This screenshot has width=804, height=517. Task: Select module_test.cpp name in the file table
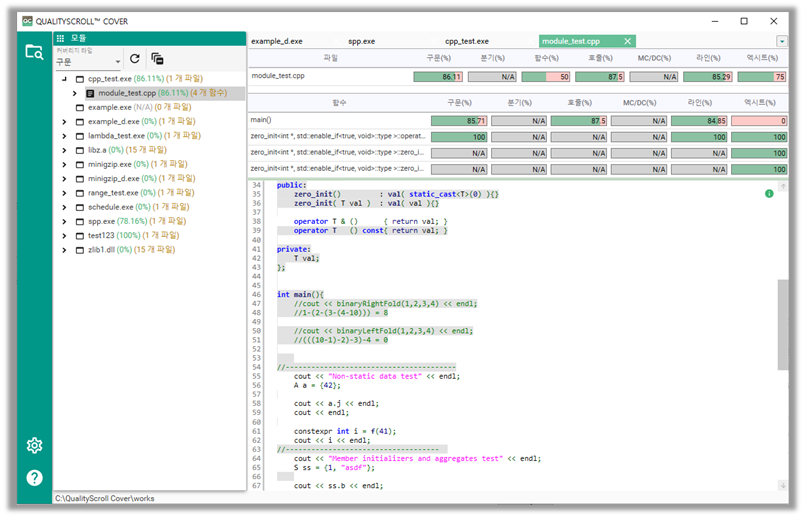click(278, 76)
